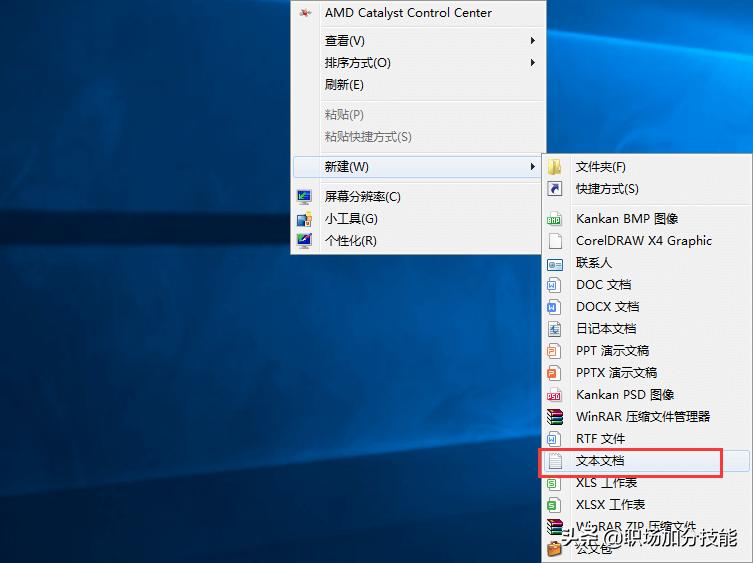Click the screen resolution monitor icon
Screen dimensions: 753x563
pos(304,196)
